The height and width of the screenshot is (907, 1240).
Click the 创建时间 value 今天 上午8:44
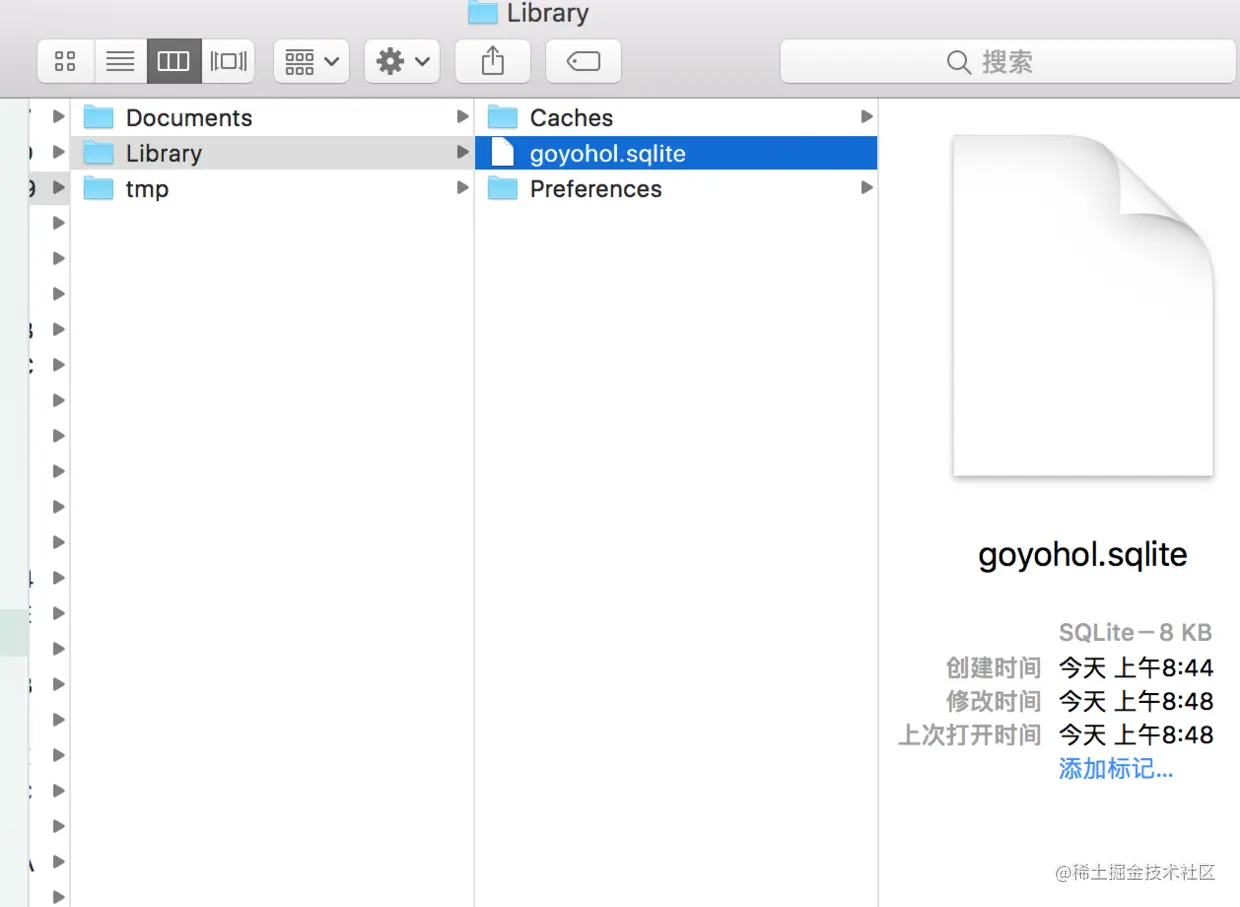(x=1136, y=667)
